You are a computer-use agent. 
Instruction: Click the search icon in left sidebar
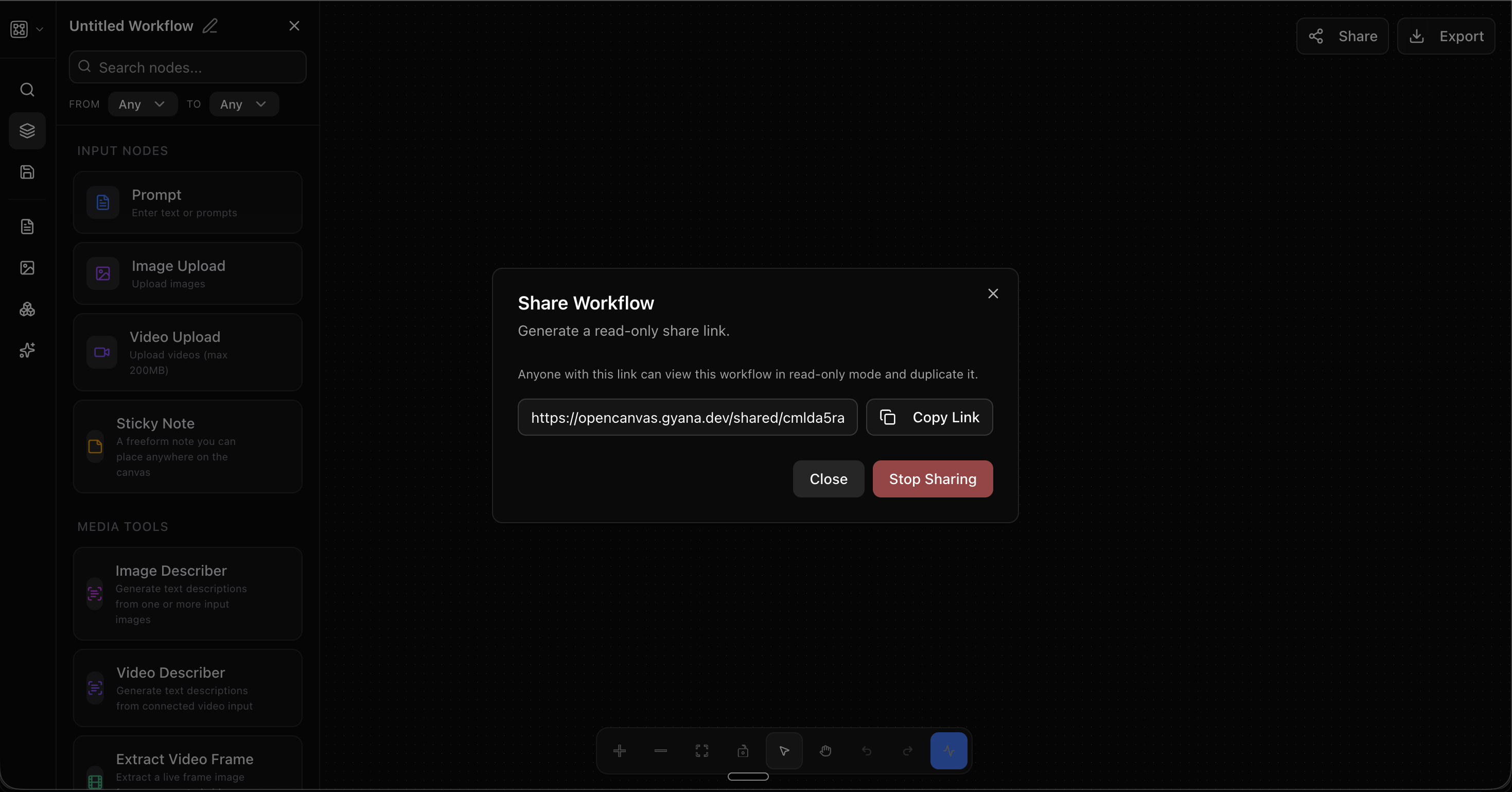pyautogui.click(x=27, y=89)
